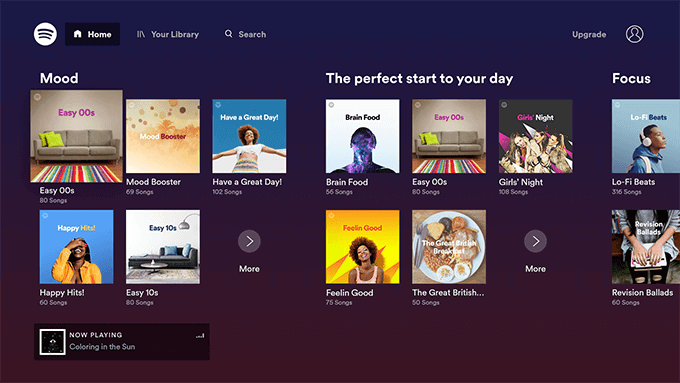Screen dimensions: 680x383
Task: Open the Home tab
Action: (x=92, y=34)
